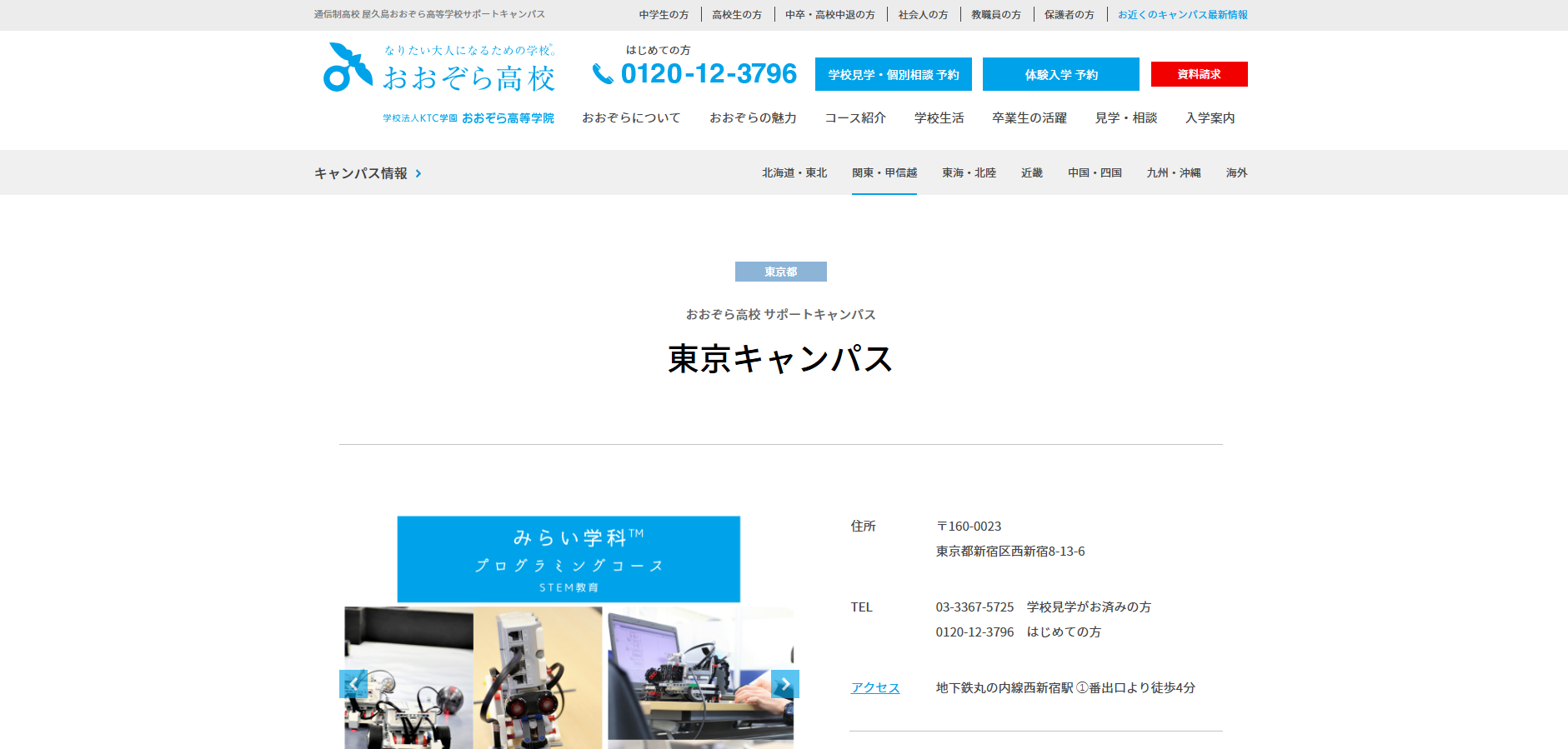Open 社会人の方 link

click(x=924, y=14)
